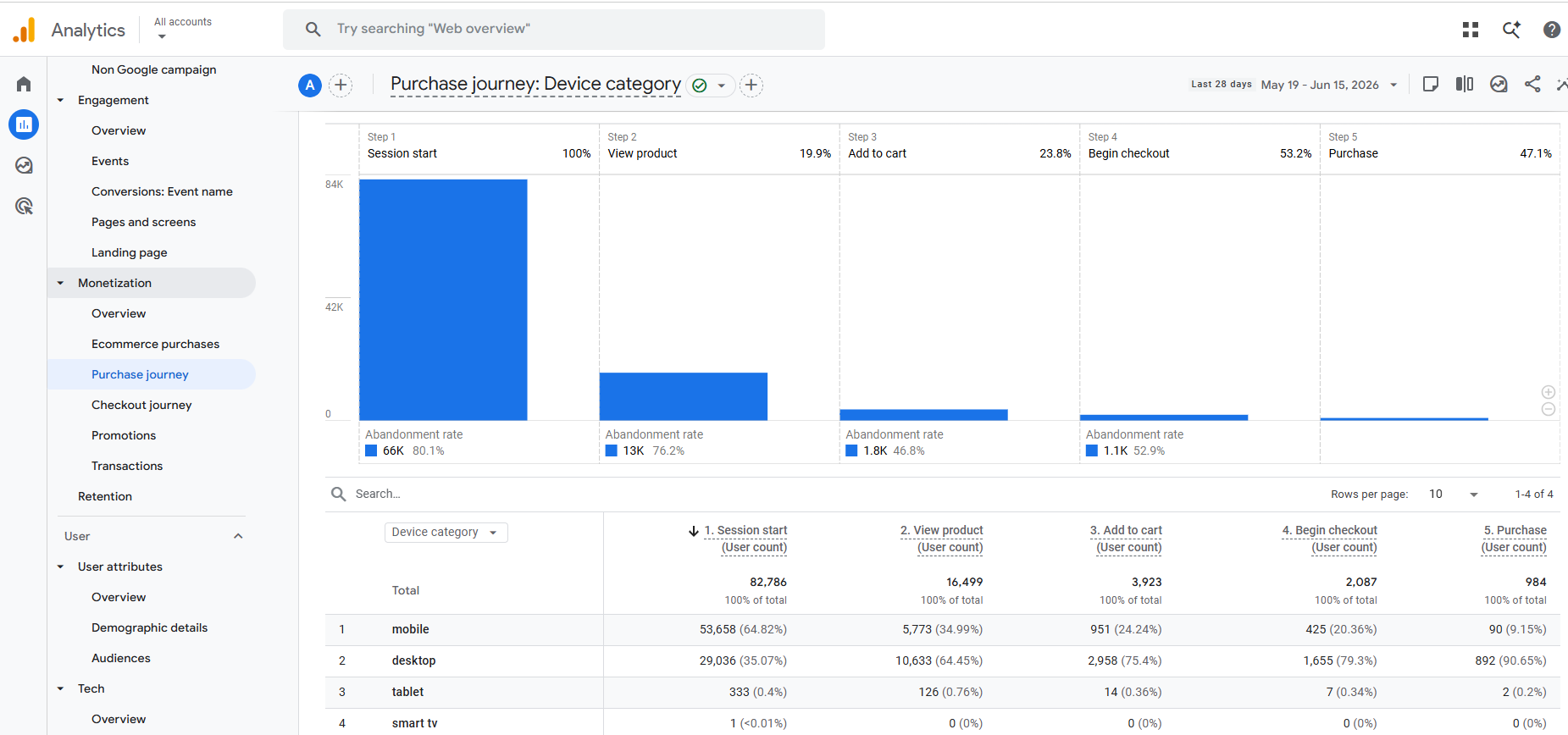Collapse the Tech section
The width and height of the screenshot is (1568, 735).
coord(60,688)
